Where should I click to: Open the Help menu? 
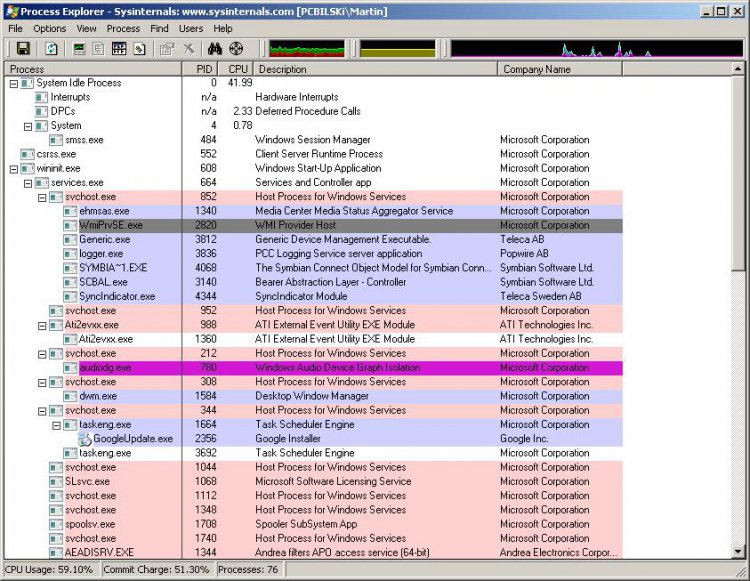(222, 29)
